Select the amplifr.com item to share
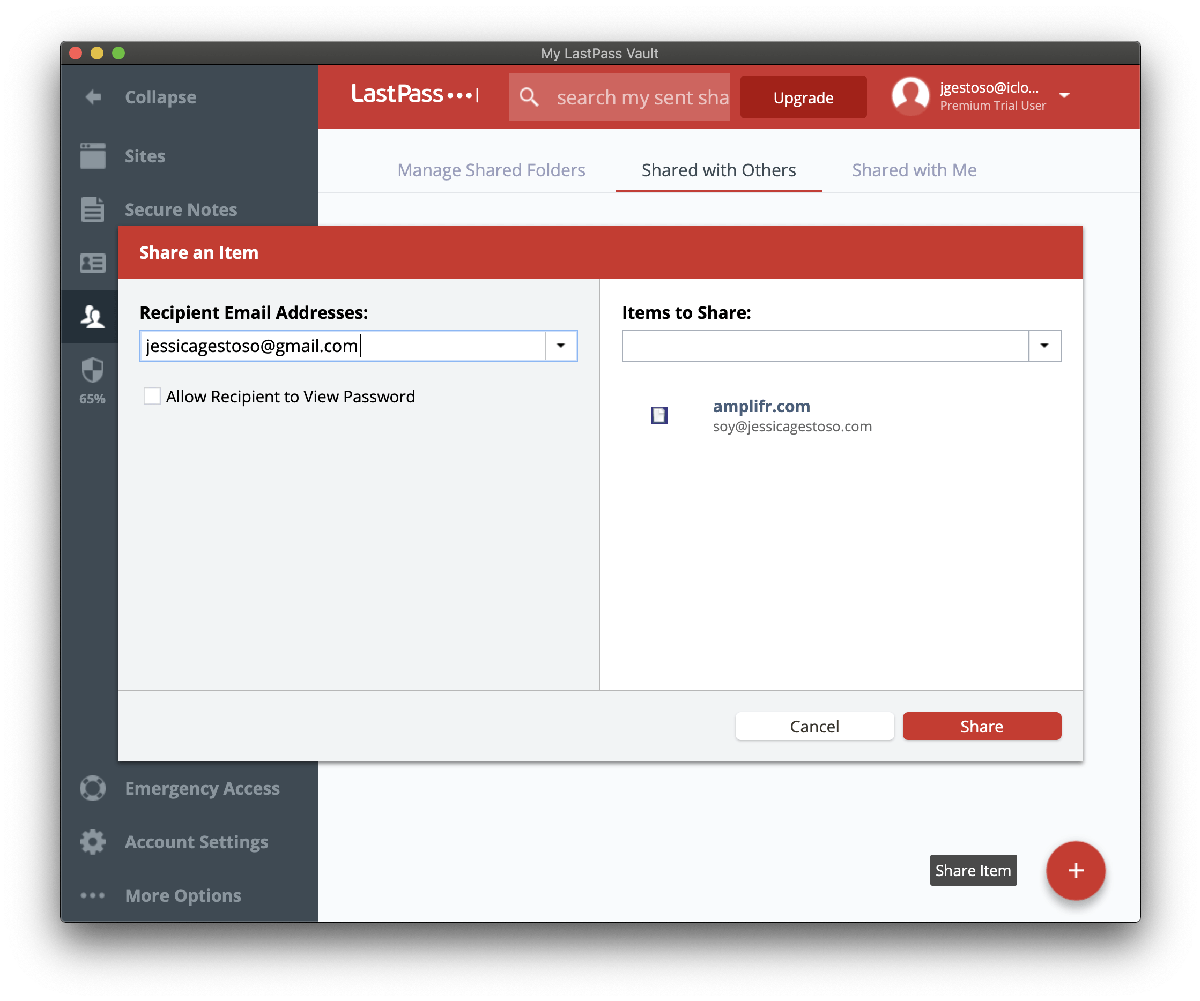The height and width of the screenshot is (1001, 1200). pos(762,407)
